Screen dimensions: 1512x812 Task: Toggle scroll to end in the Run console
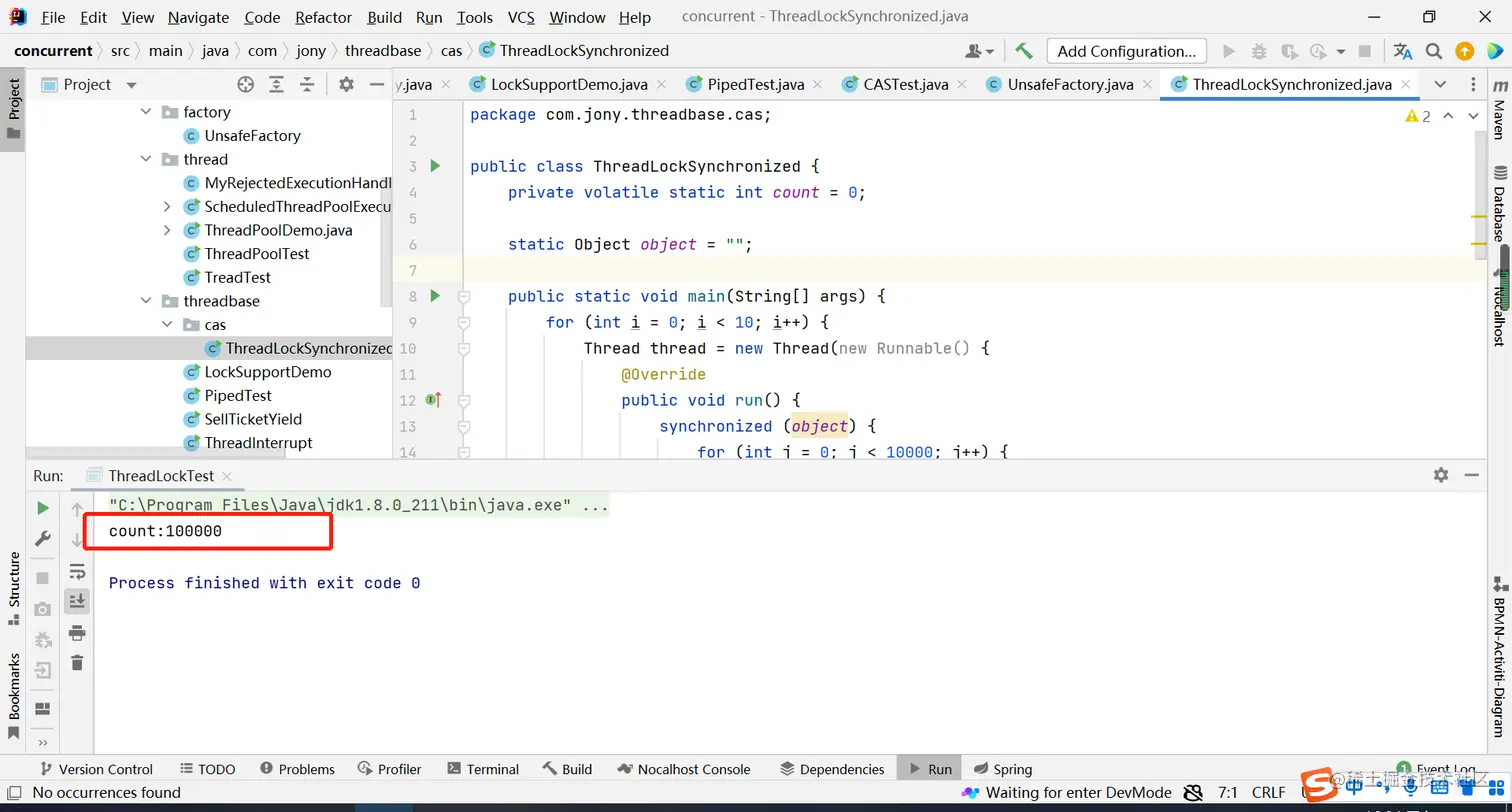77,601
